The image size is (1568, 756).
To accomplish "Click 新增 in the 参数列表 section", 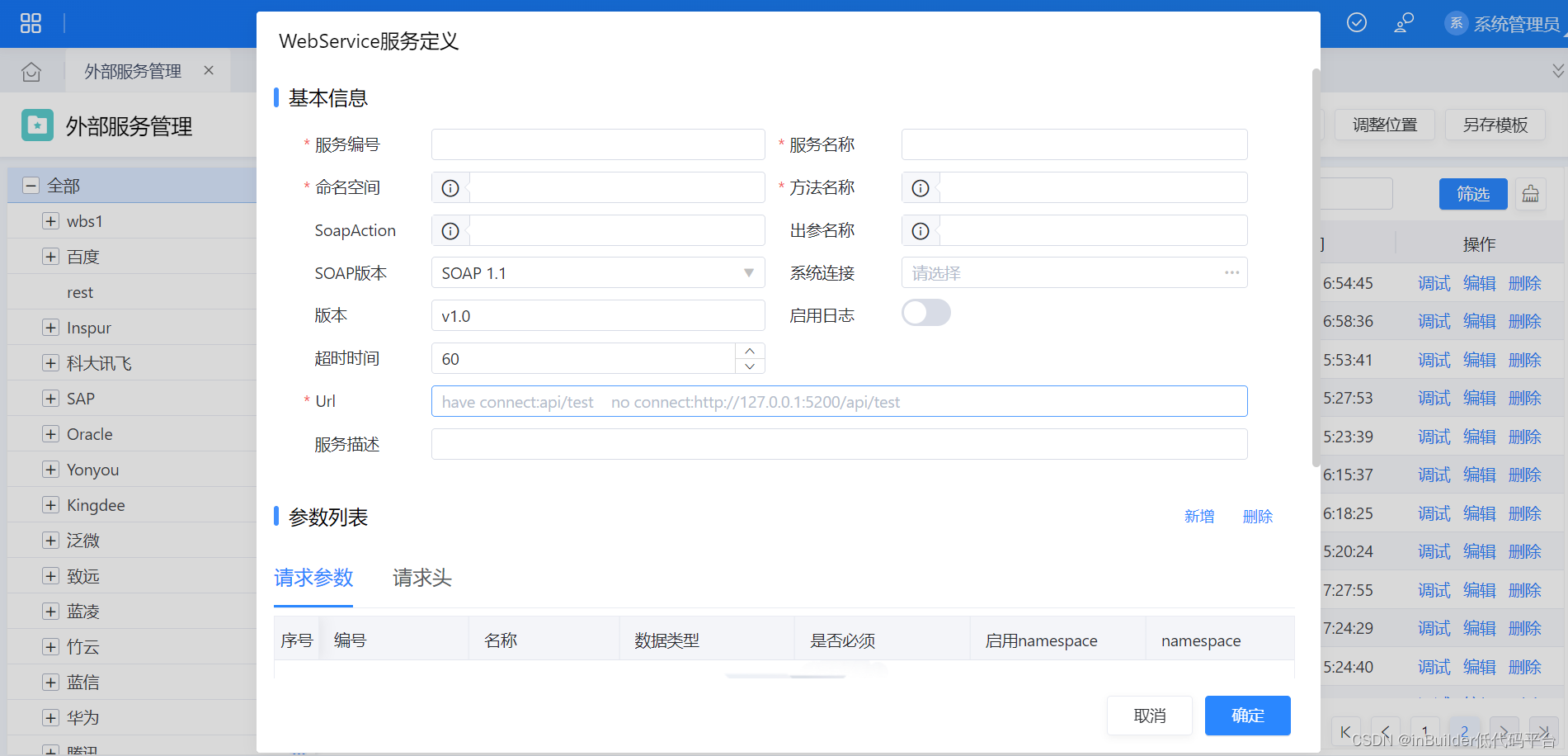I will (1199, 517).
